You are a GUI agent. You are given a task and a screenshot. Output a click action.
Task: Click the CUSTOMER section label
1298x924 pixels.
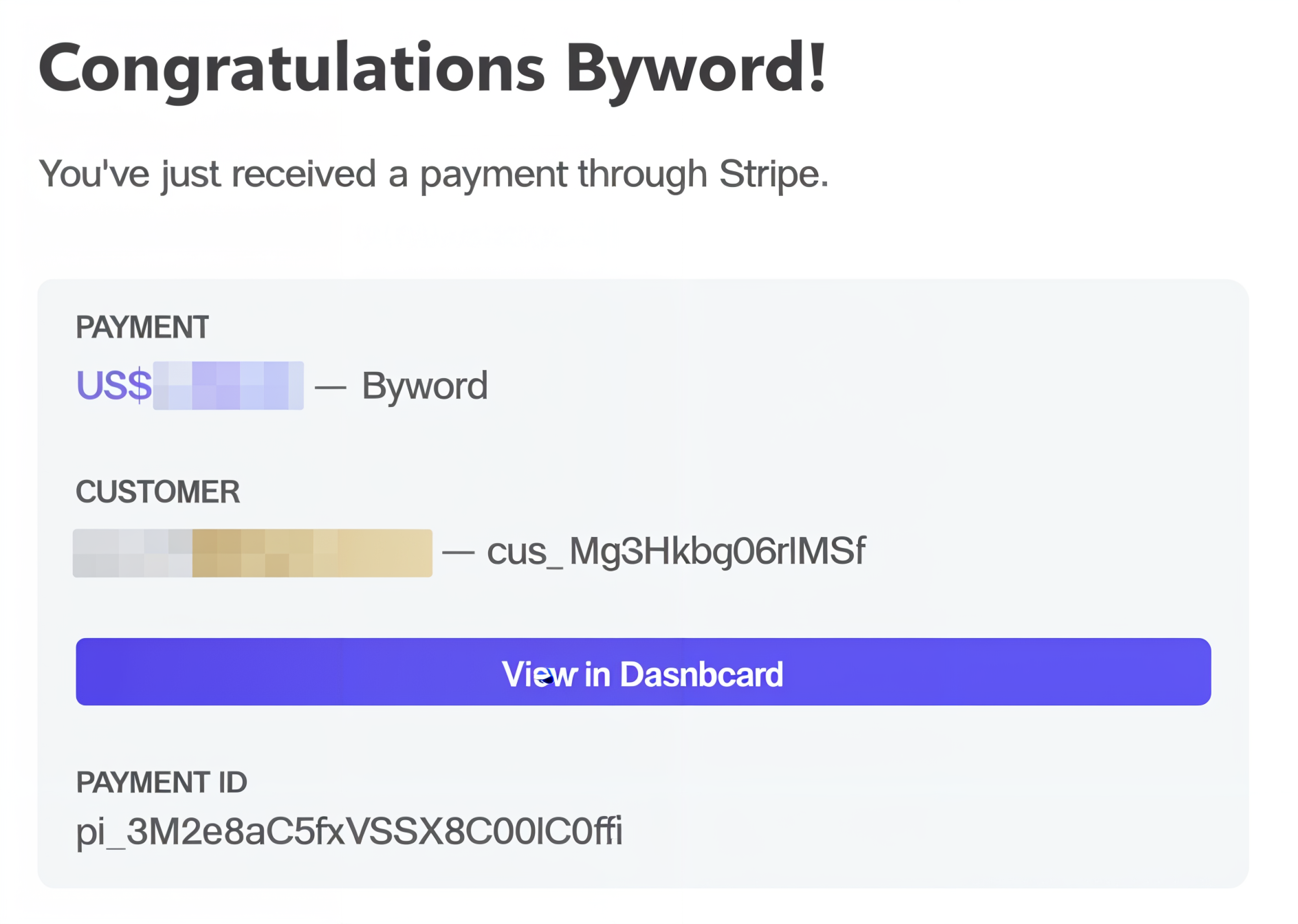(158, 492)
